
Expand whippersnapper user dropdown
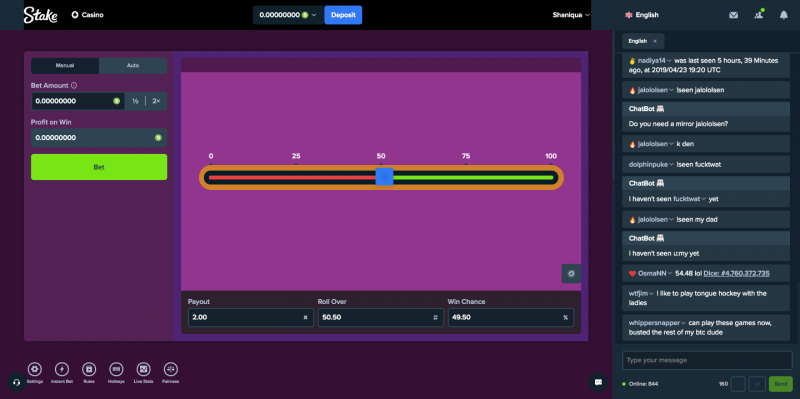click(684, 323)
